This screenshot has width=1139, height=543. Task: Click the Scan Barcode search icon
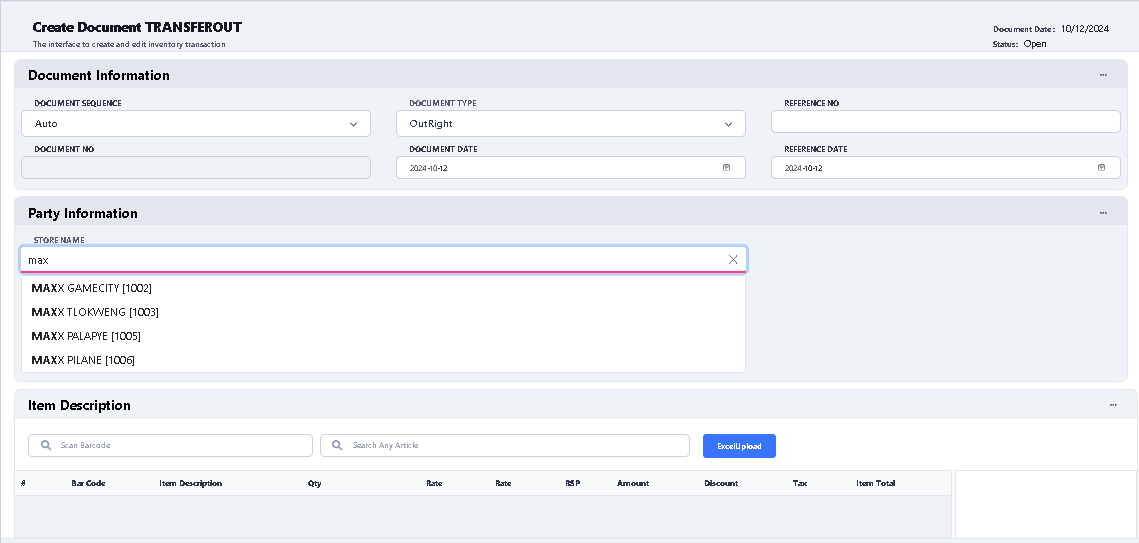[x=46, y=445]
